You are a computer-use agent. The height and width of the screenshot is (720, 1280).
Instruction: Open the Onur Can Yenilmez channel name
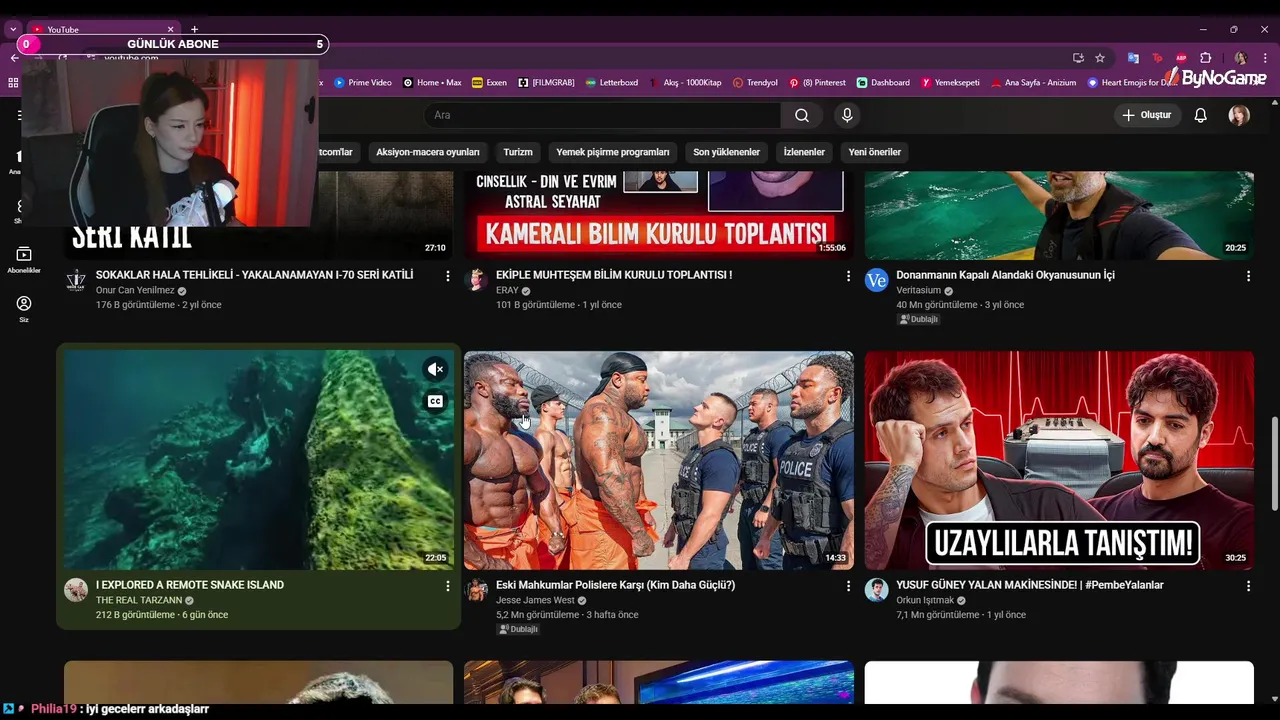coord(135,290)
